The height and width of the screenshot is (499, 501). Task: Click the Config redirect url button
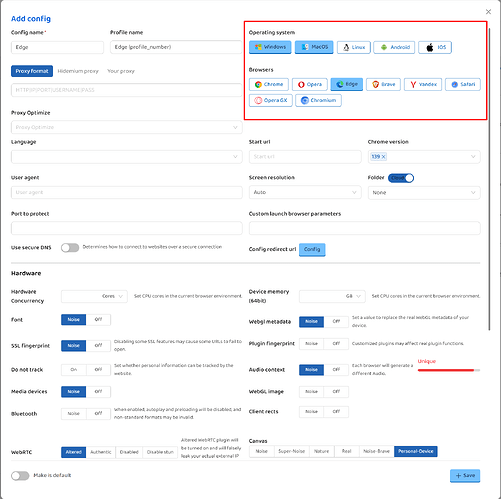312,249
